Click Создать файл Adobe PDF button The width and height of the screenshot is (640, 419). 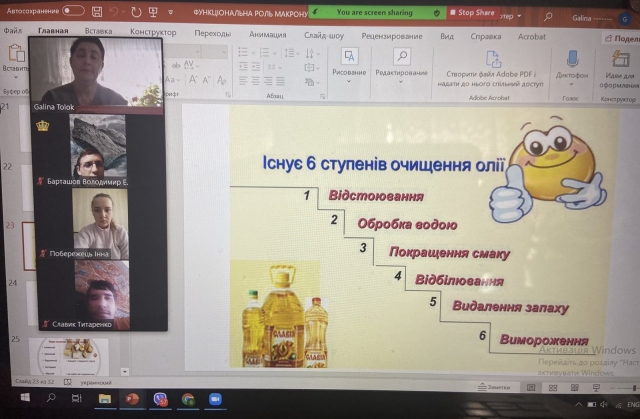tap(490, 65)
